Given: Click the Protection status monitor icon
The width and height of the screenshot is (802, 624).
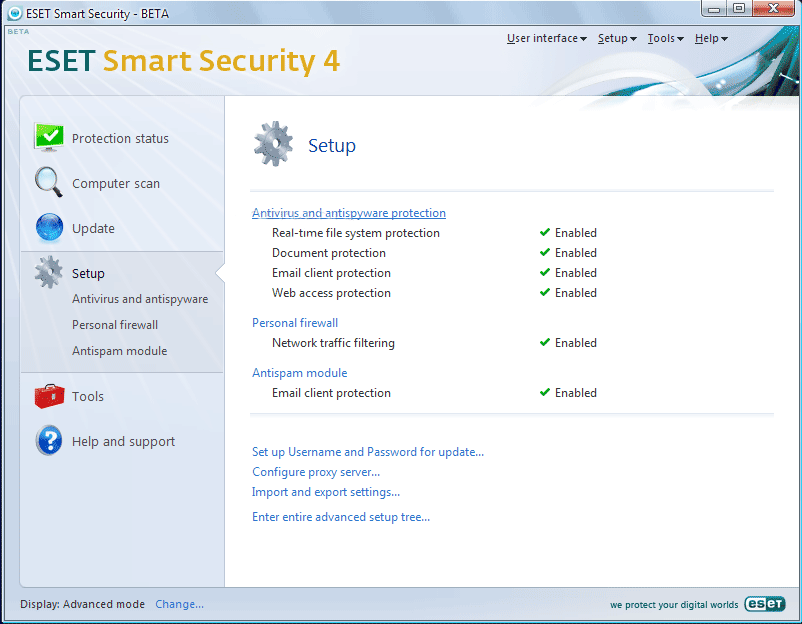Looking at the screenshot, I should click(x=49, y=137).
